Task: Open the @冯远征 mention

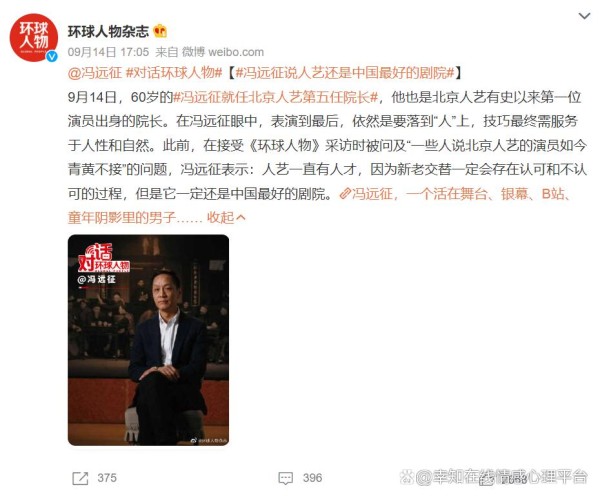Action: 95,72
